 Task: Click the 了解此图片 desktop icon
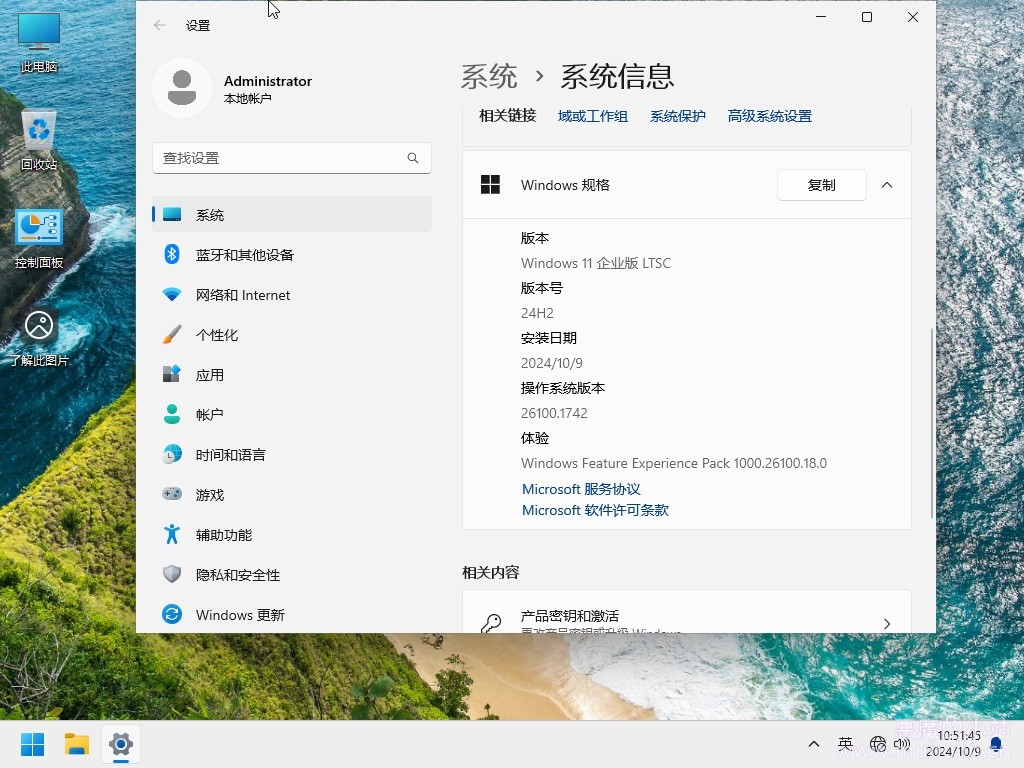[39, 337]
